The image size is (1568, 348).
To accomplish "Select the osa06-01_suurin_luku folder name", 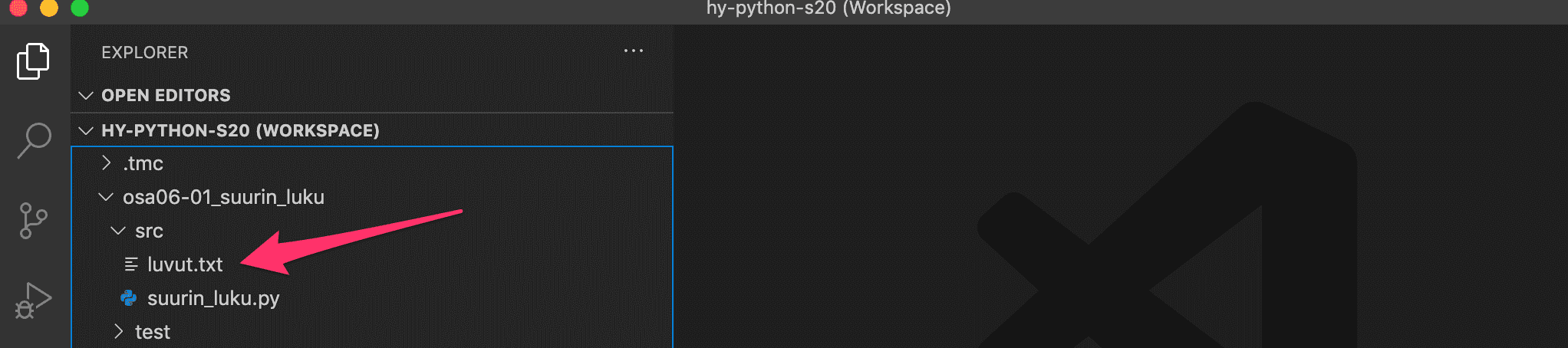I will [x=223, y=197].
